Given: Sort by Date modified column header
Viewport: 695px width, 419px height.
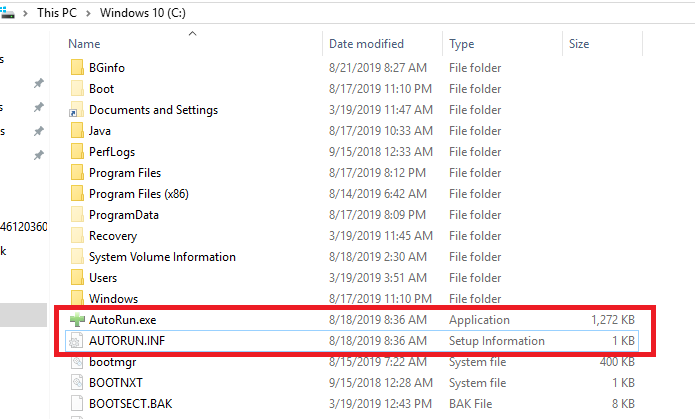Looking at the screenshot, I should [366, 44].
